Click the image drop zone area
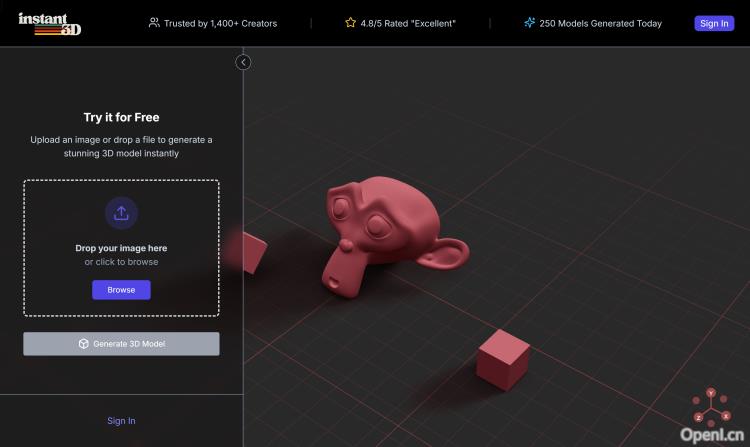750x447 pixels. point(121,248)
